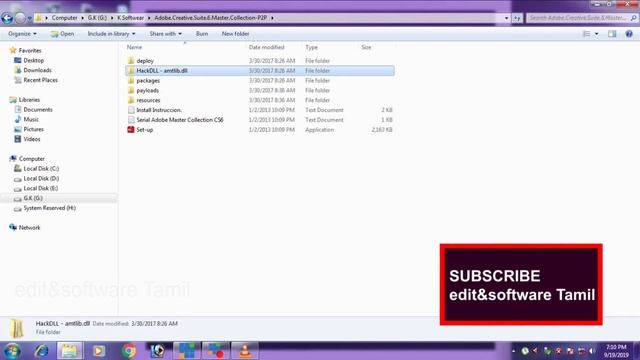Open the Organize menu
Screen dimensions: 640x360
pos(22,34)
